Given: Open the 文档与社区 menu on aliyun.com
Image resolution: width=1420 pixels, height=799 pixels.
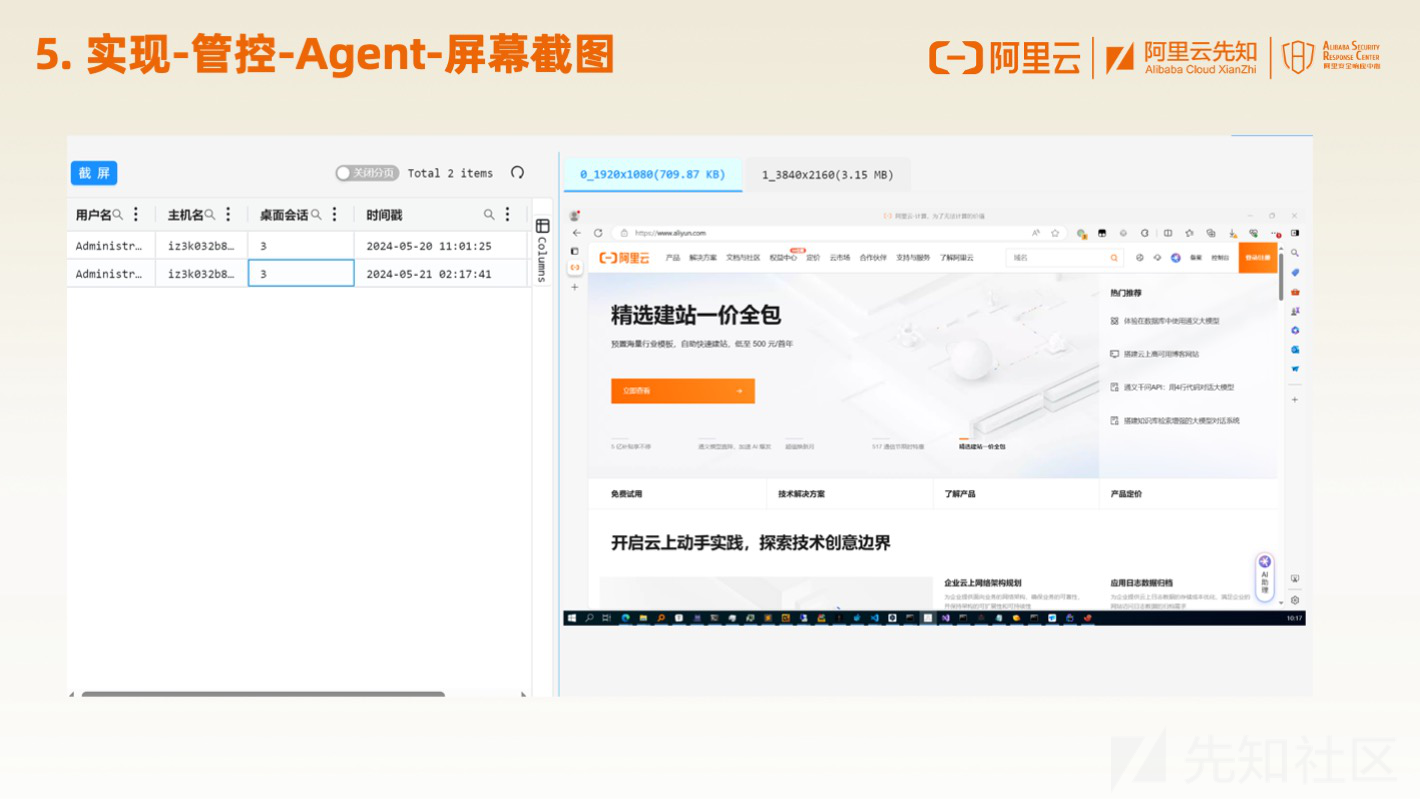Looking at the screenshot, I should click(743, 257).
